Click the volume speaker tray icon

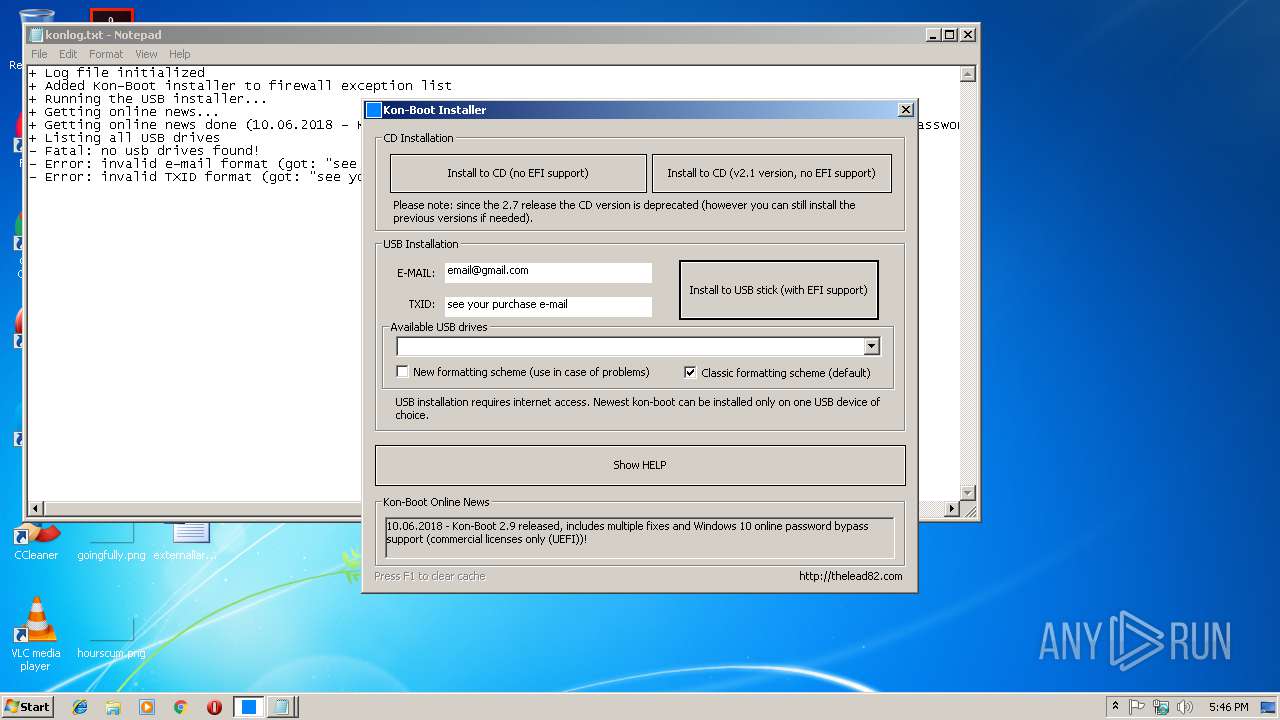(1185, 707)
